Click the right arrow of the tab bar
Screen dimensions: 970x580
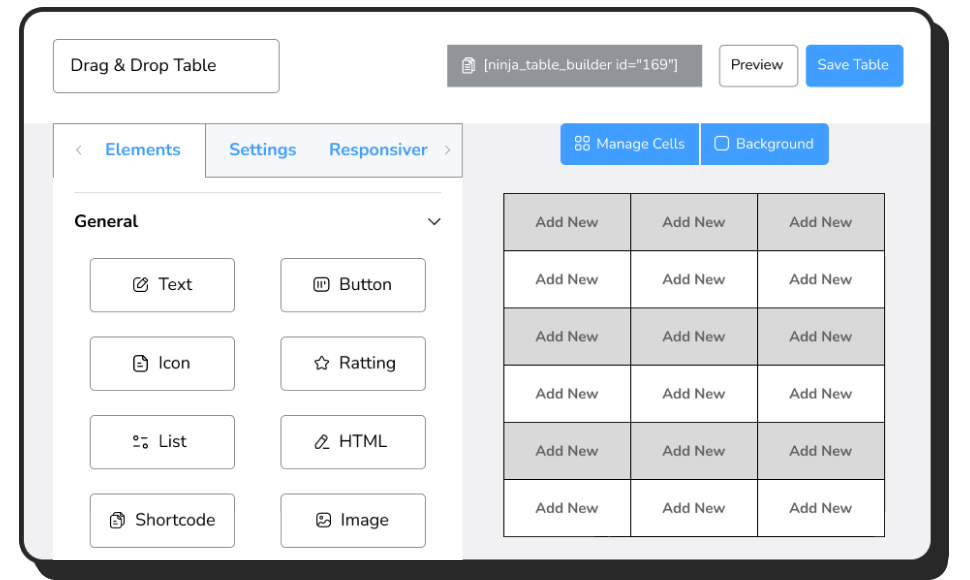tap(447, 150)
